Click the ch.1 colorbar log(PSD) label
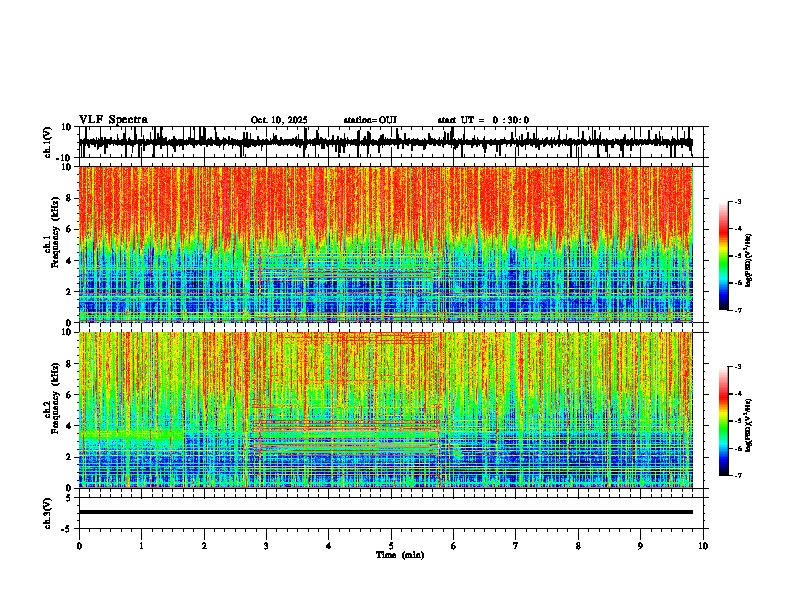 pos(749,261)
